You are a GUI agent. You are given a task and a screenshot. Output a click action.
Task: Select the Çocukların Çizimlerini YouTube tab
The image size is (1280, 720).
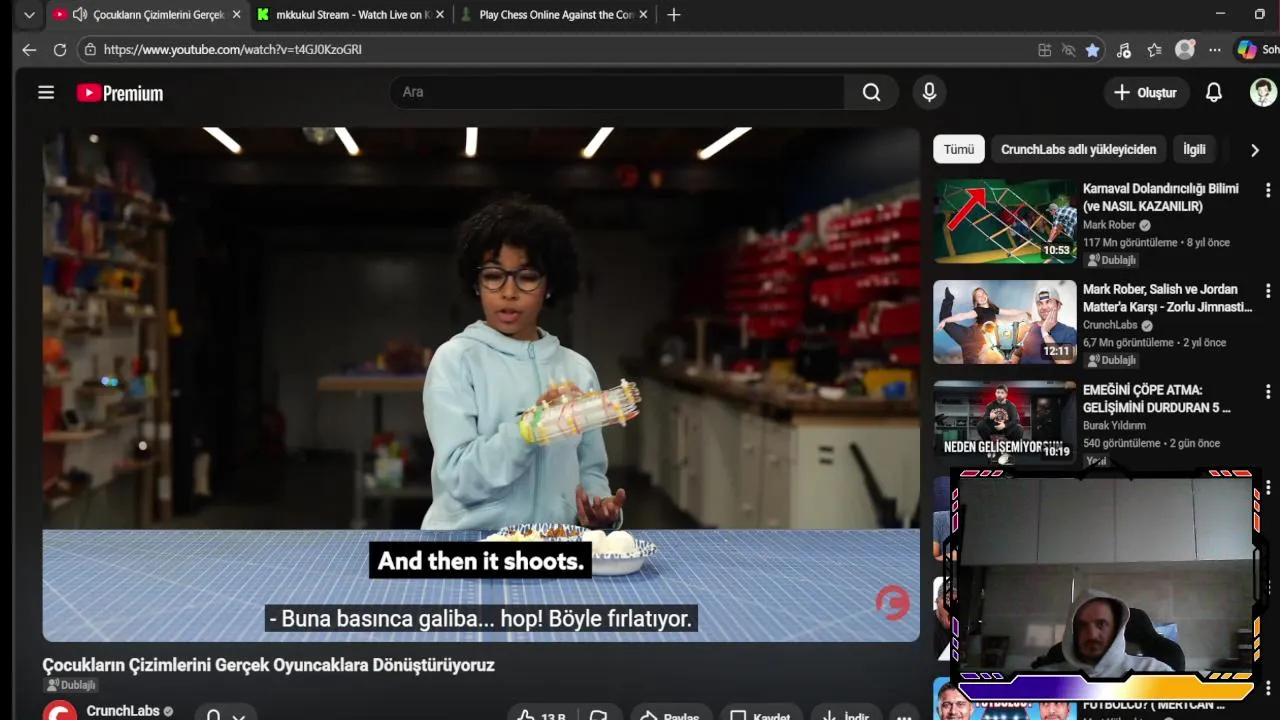pos(147,15)
